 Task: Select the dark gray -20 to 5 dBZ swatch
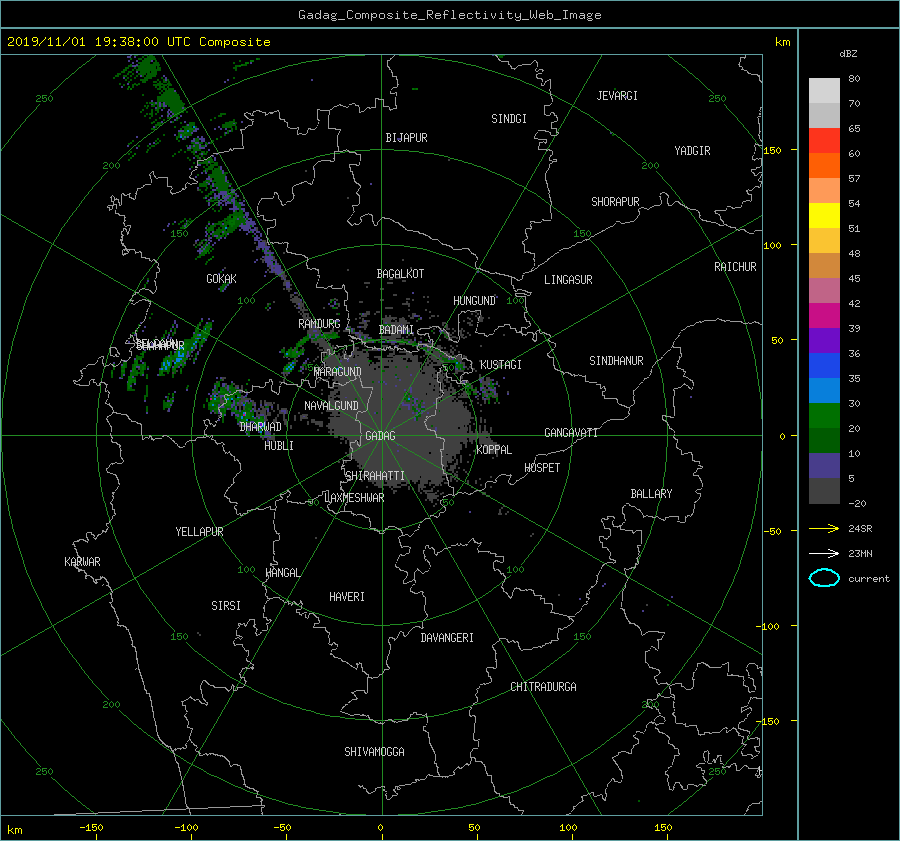tap(824, 491)
